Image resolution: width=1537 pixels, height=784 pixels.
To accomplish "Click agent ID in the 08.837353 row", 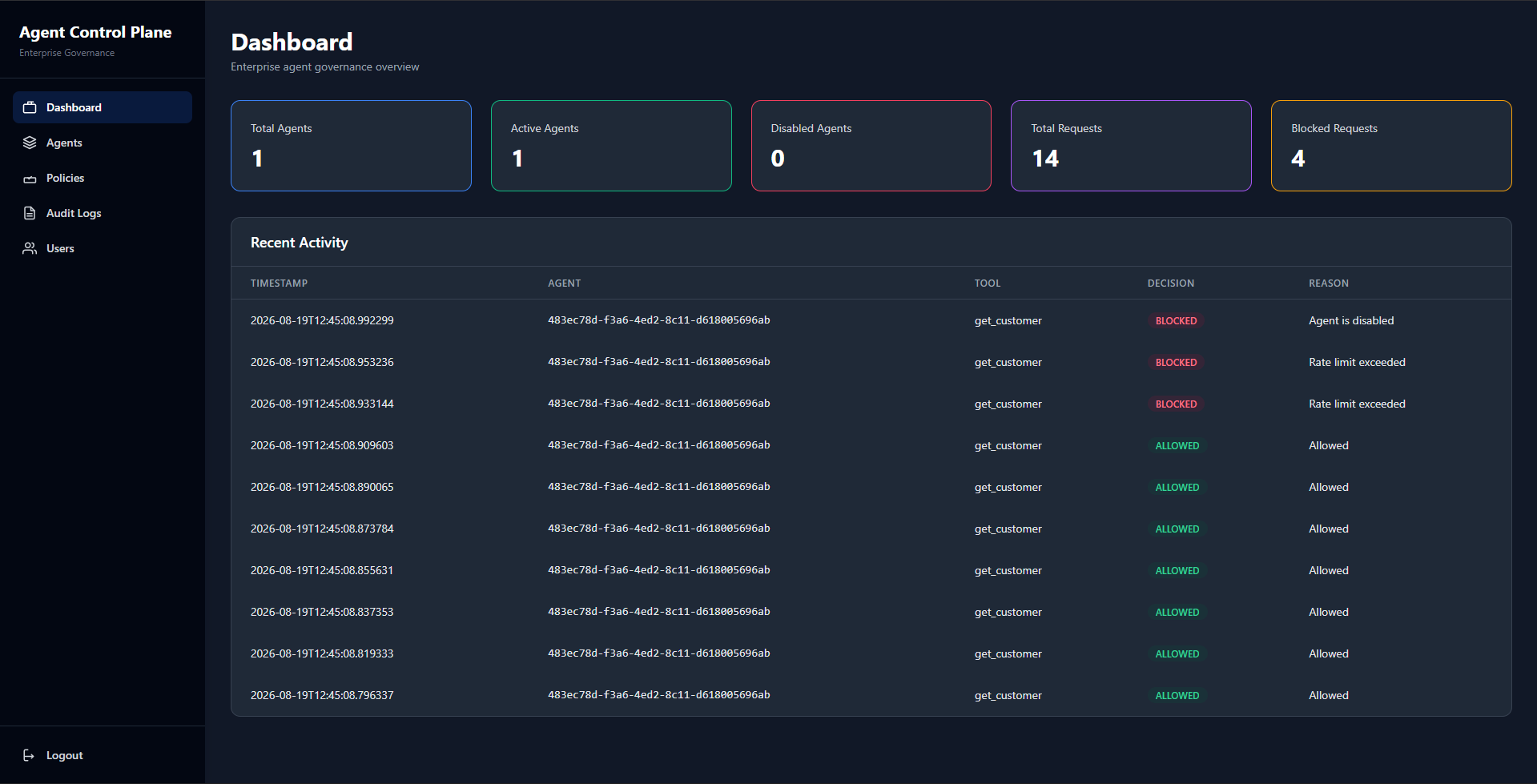I will (x=659, y=612).
